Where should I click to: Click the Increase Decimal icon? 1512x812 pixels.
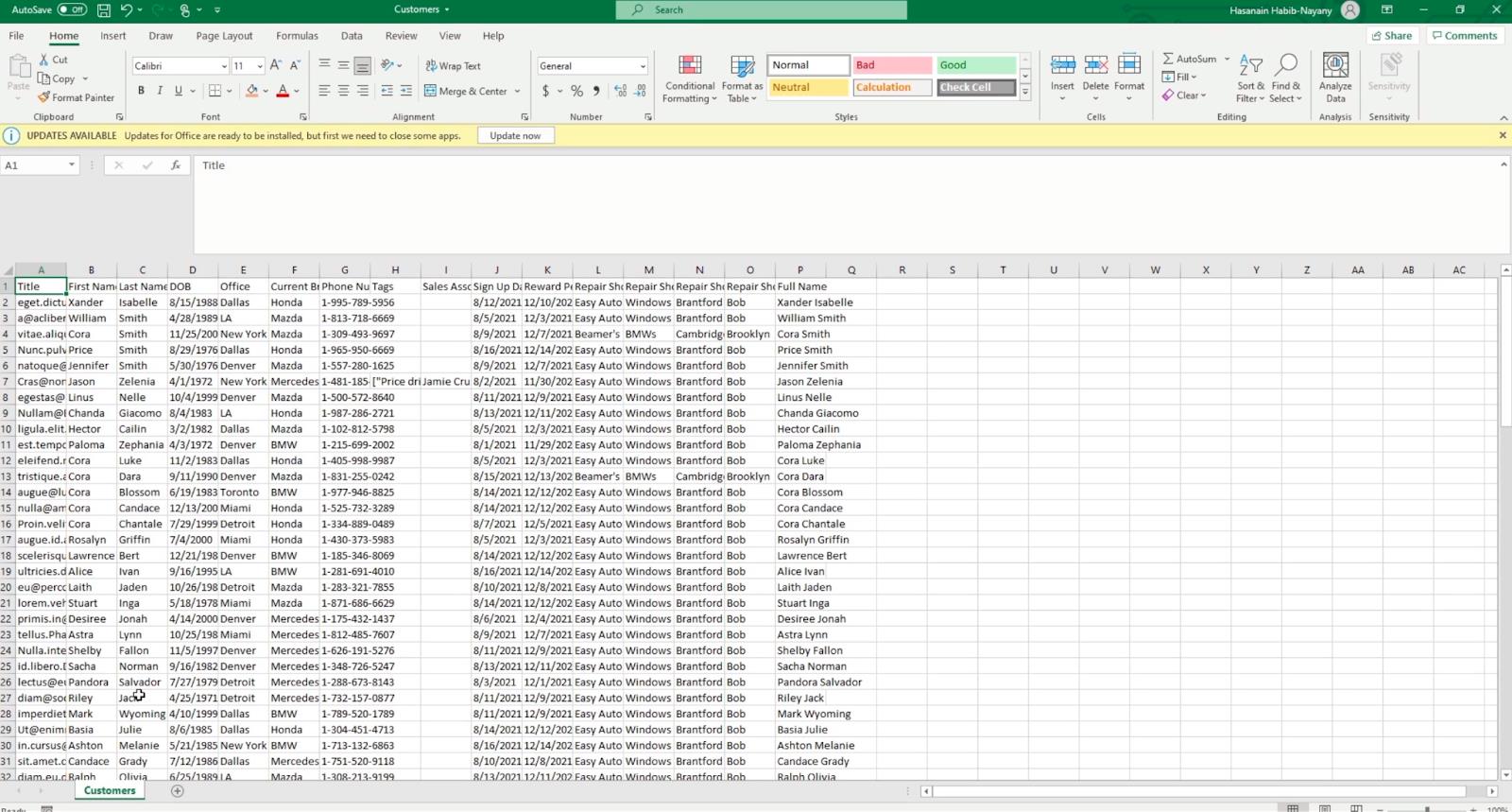620,91
